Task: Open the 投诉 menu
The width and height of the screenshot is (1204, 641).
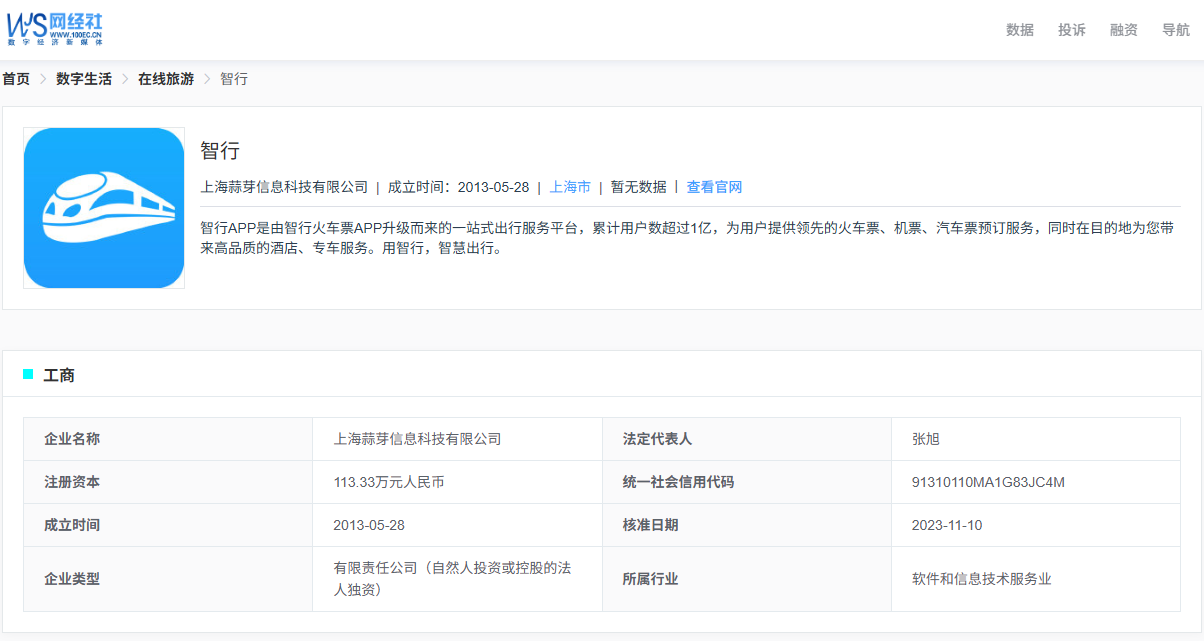Action: click(x=1072, y=30)
